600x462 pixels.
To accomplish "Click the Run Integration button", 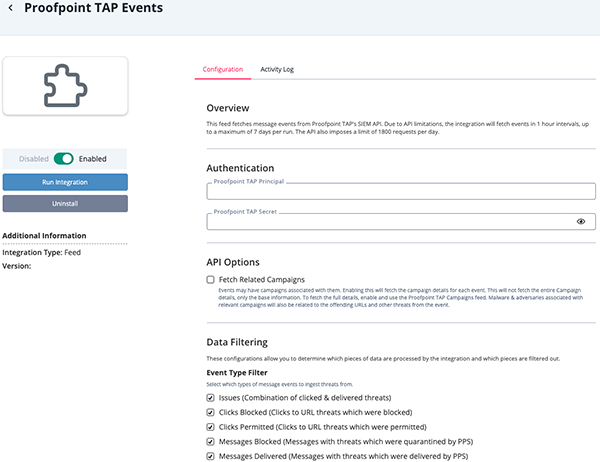I will (x=65, y=182).
